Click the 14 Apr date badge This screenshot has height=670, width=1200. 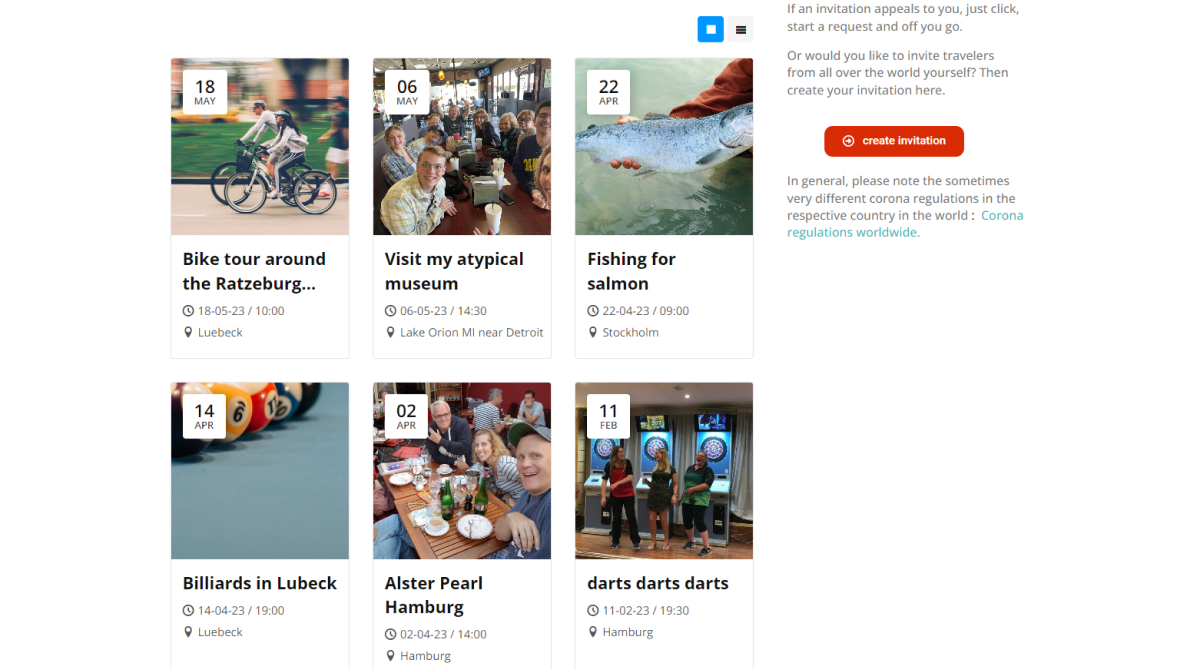204,416
